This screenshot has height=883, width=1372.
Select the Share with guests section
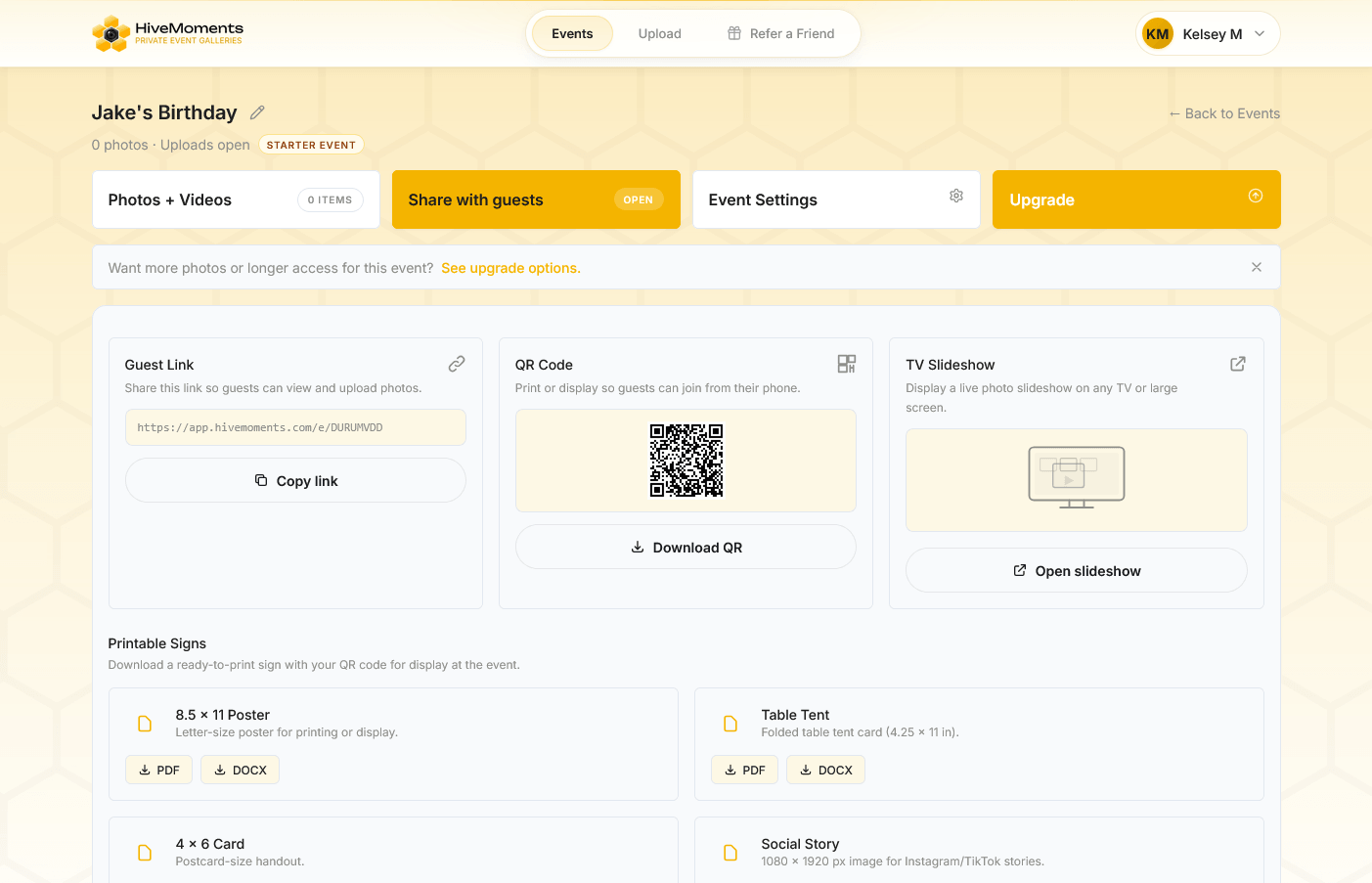pyautogui.click(x=536, y=199)
